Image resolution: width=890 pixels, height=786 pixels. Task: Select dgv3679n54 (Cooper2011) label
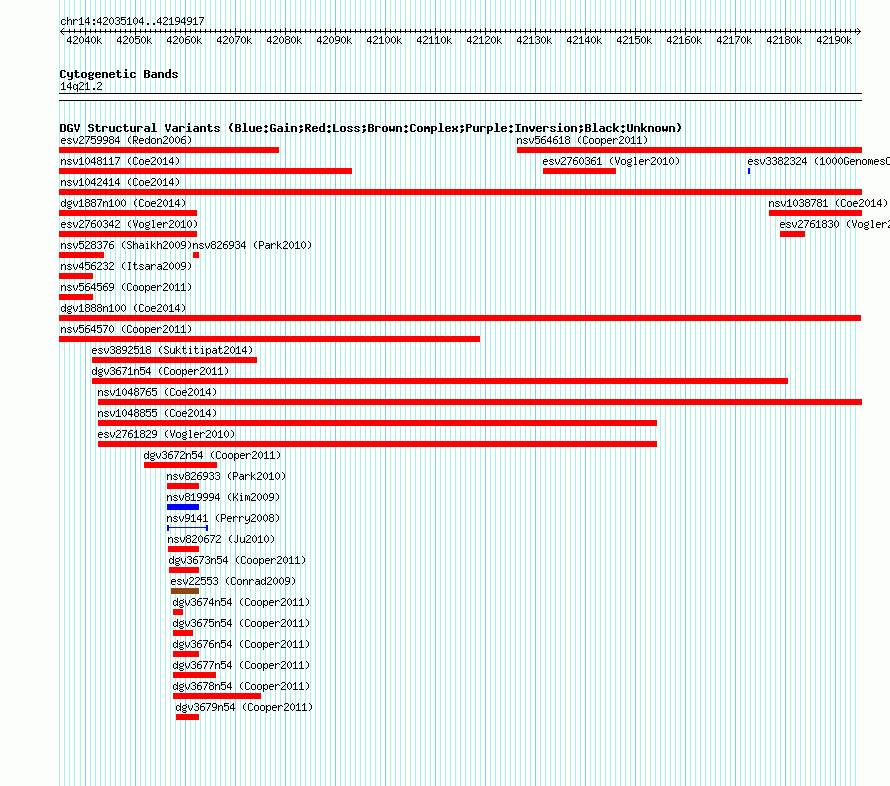[x=244, y=707]
